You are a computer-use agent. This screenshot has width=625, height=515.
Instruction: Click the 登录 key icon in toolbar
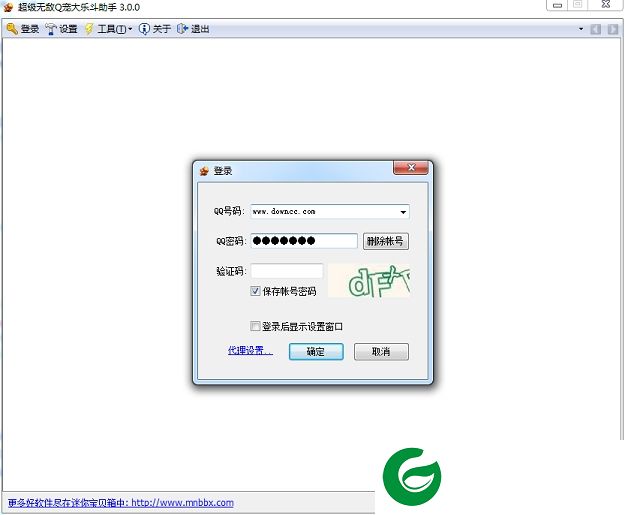point(12,29)
